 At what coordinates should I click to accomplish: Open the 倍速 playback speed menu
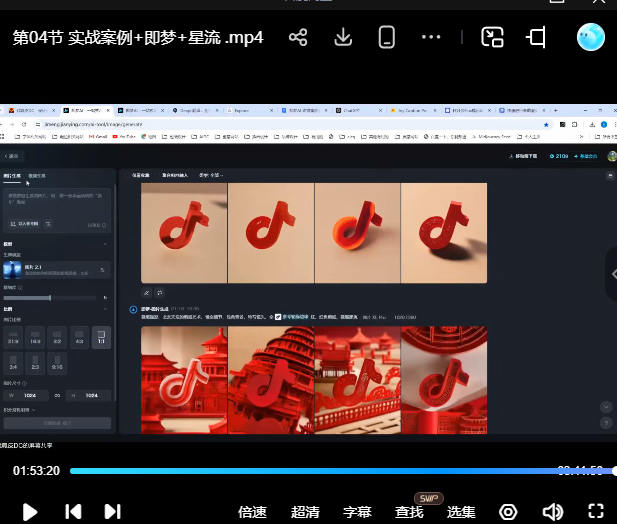(x=252, y=511)
